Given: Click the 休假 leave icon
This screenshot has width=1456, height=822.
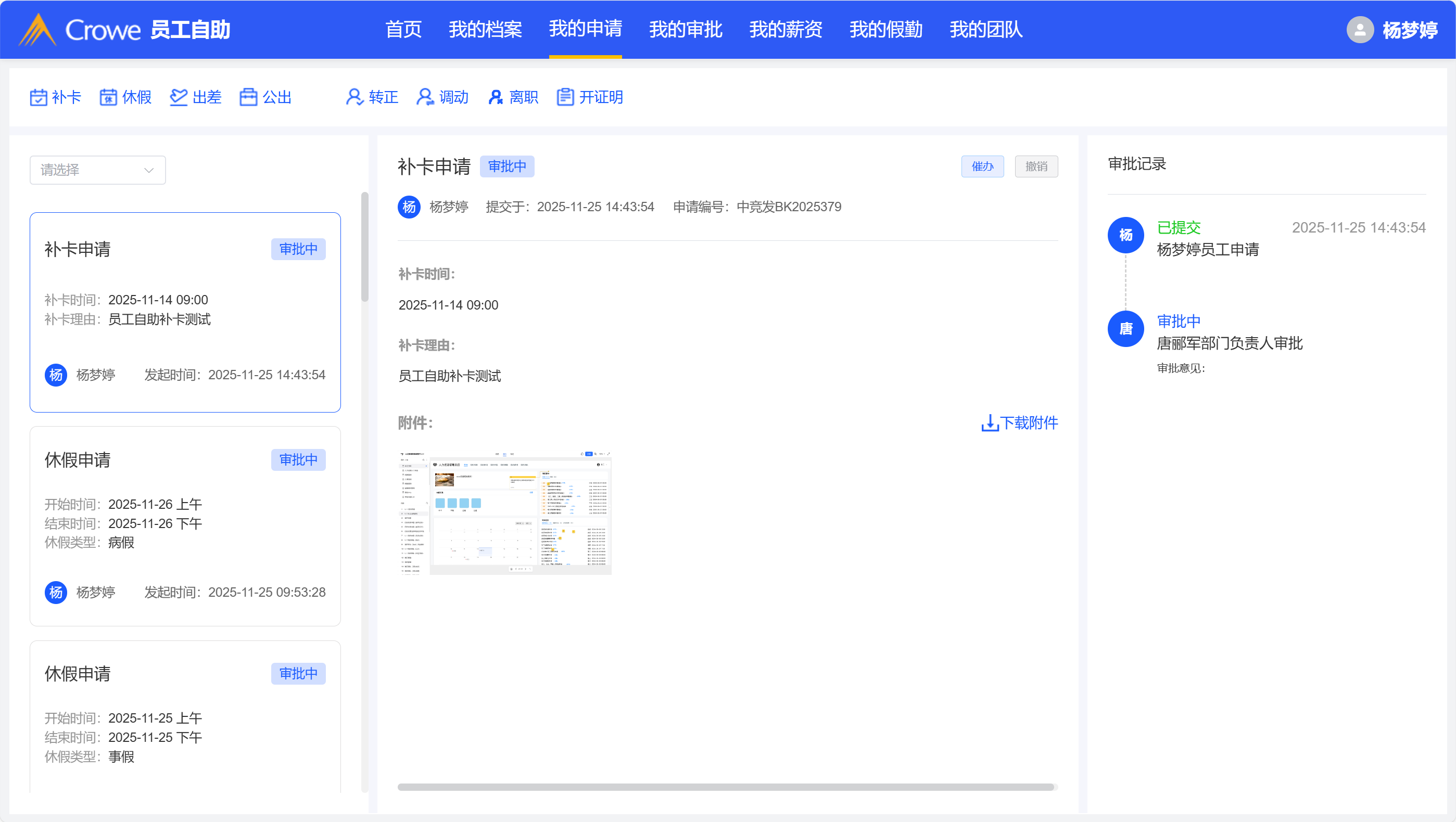Looking at the screenshot, I should point(108,97).
